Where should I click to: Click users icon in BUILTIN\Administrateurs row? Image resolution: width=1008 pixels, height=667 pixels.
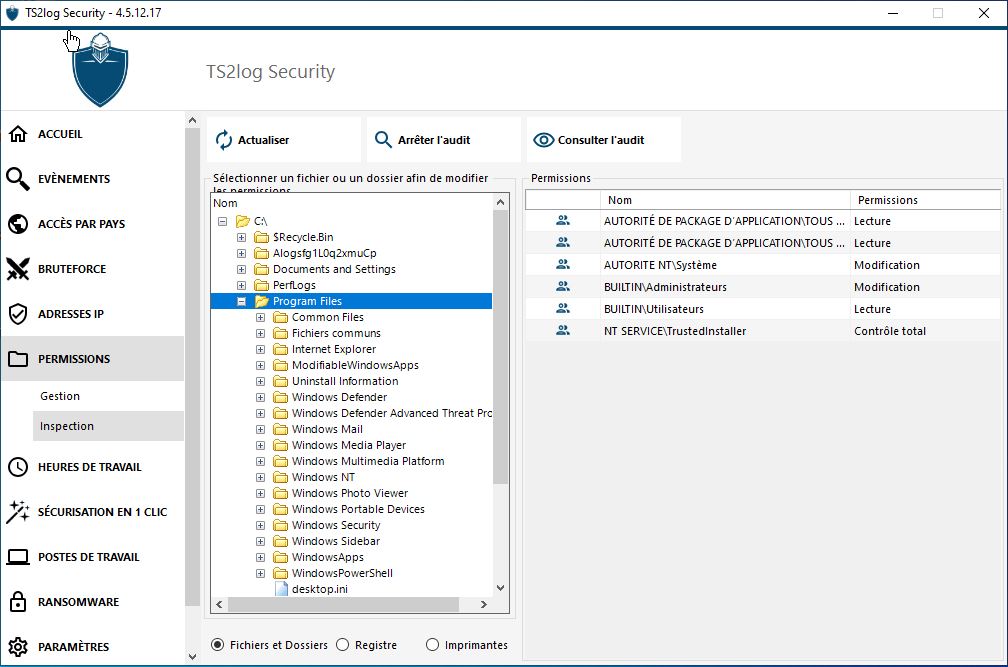pyautogui.click(x=562, y=286)
